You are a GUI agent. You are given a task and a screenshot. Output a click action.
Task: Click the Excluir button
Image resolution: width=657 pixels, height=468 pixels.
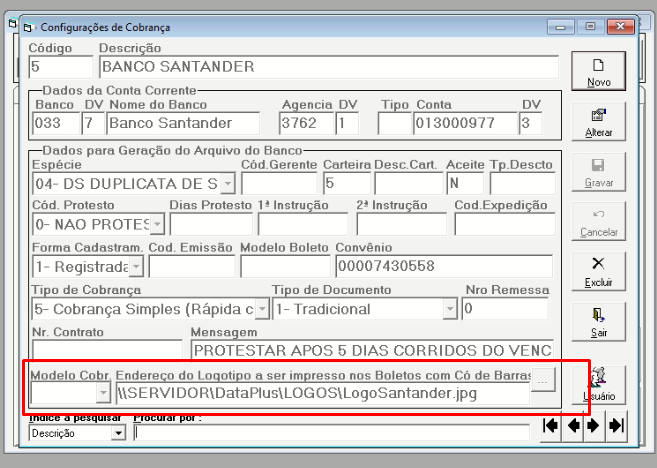point(598,271)
